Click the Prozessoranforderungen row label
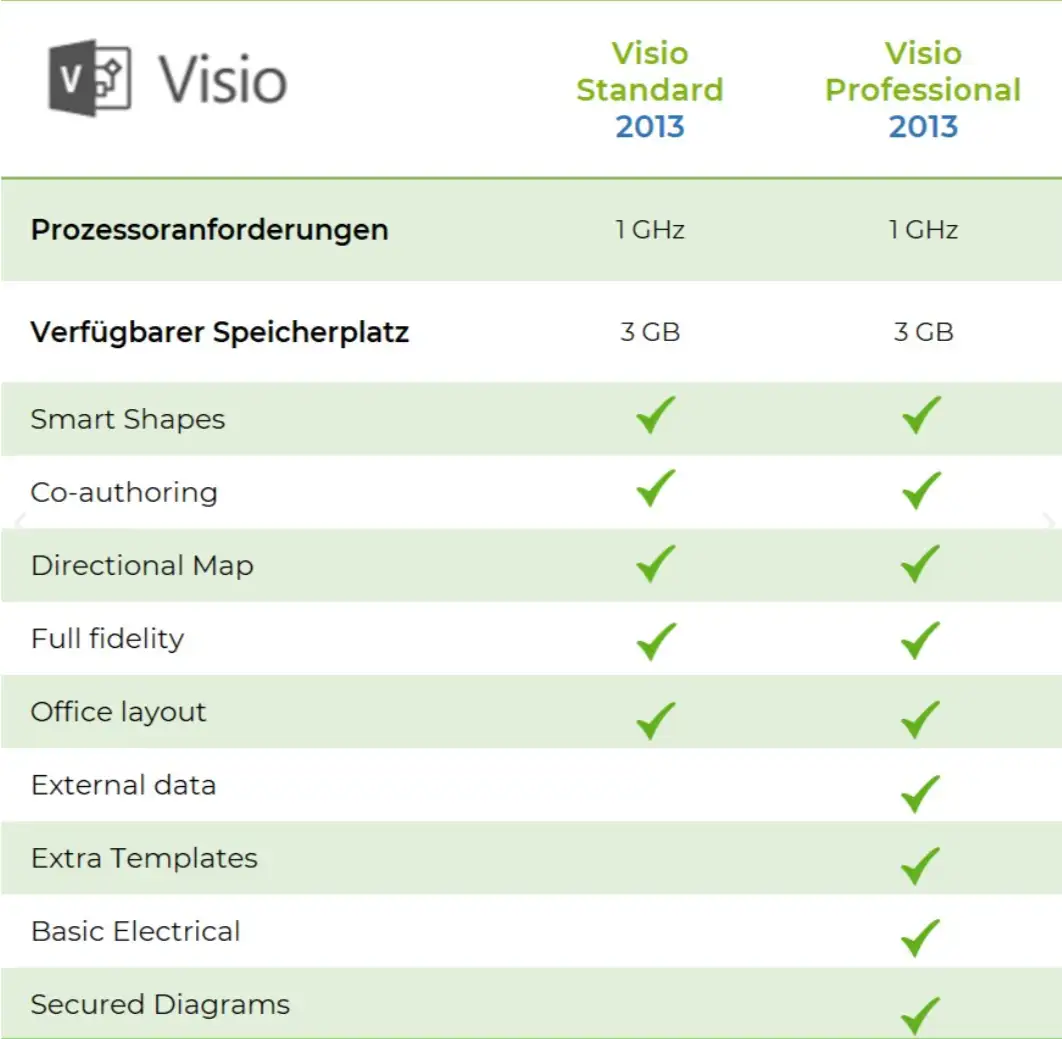Screen dimensions: 1062x1039 click(209, 229)
